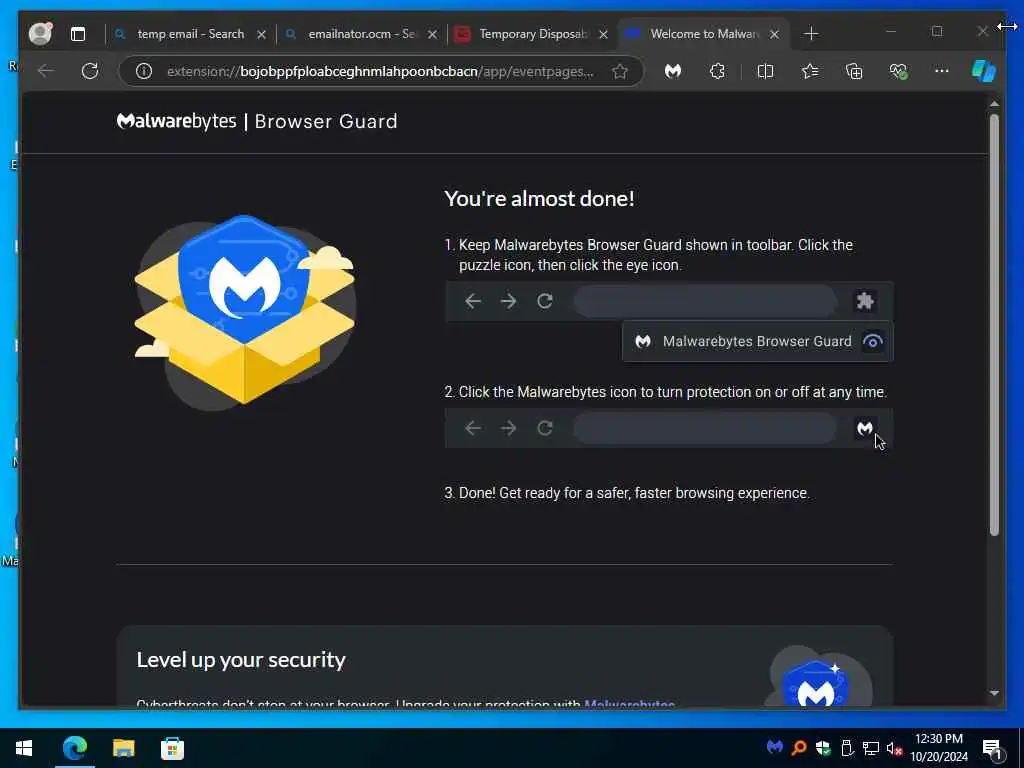Click the page vertical scrollbar thumb

[994, 325]
